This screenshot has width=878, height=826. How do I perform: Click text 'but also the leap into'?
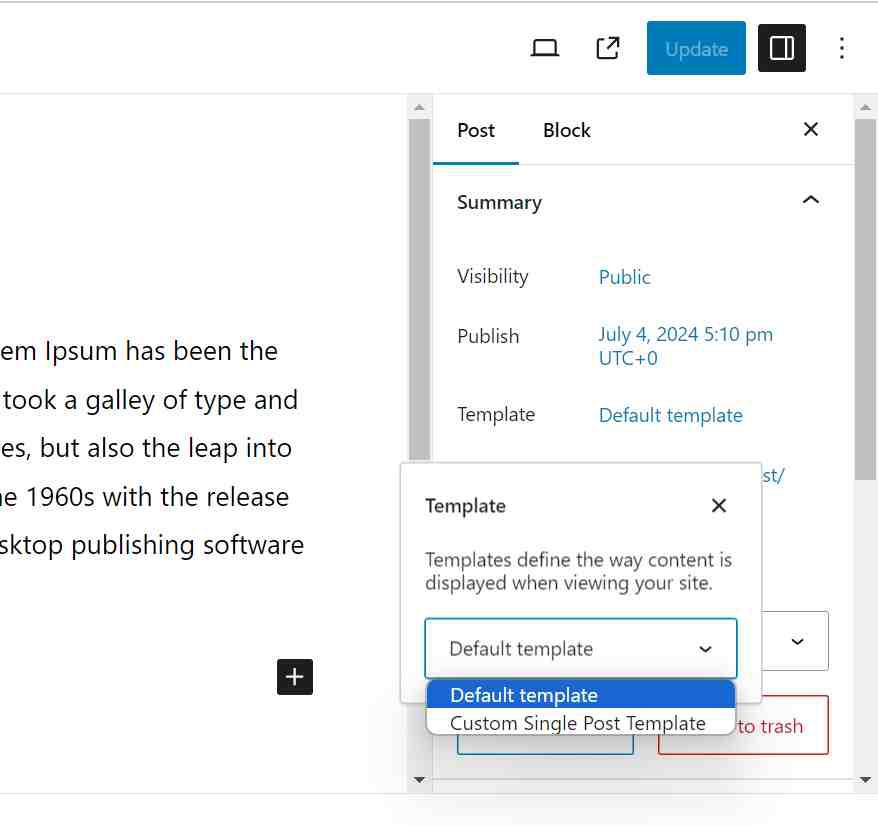166,448
